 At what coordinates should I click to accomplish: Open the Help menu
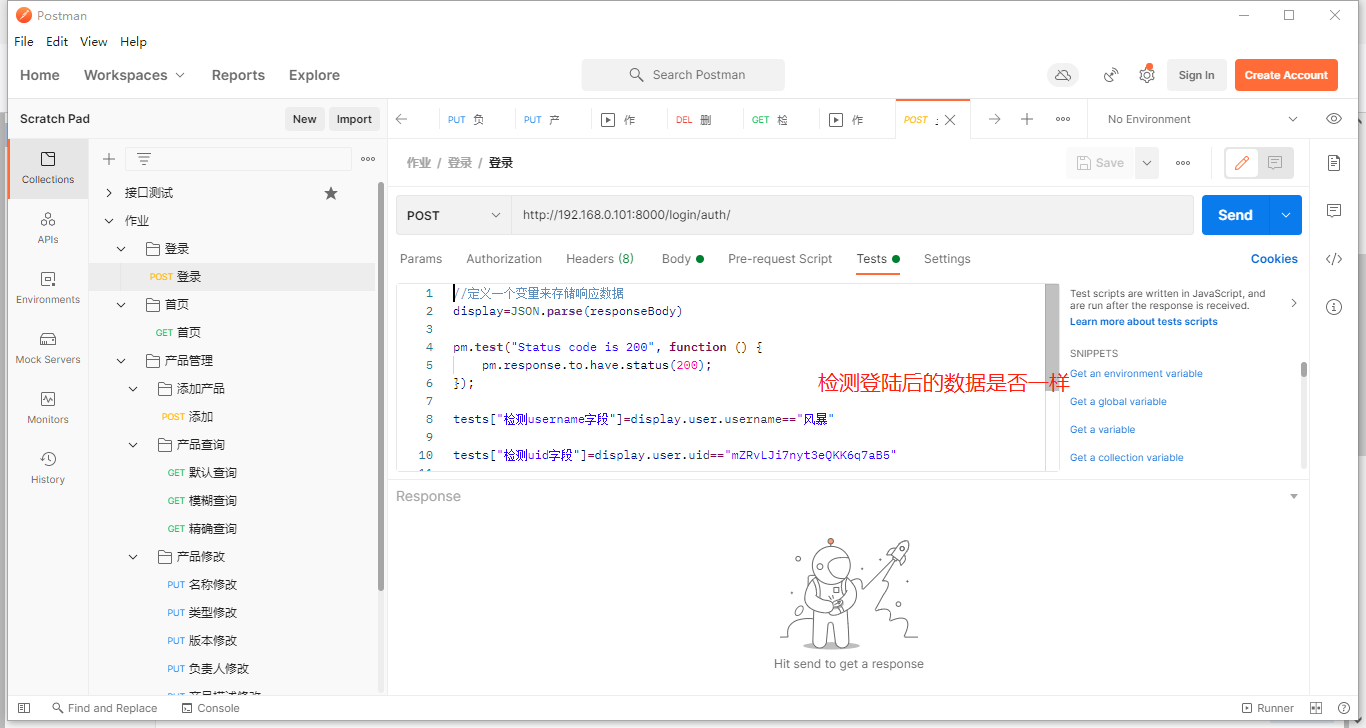point(133,42)
